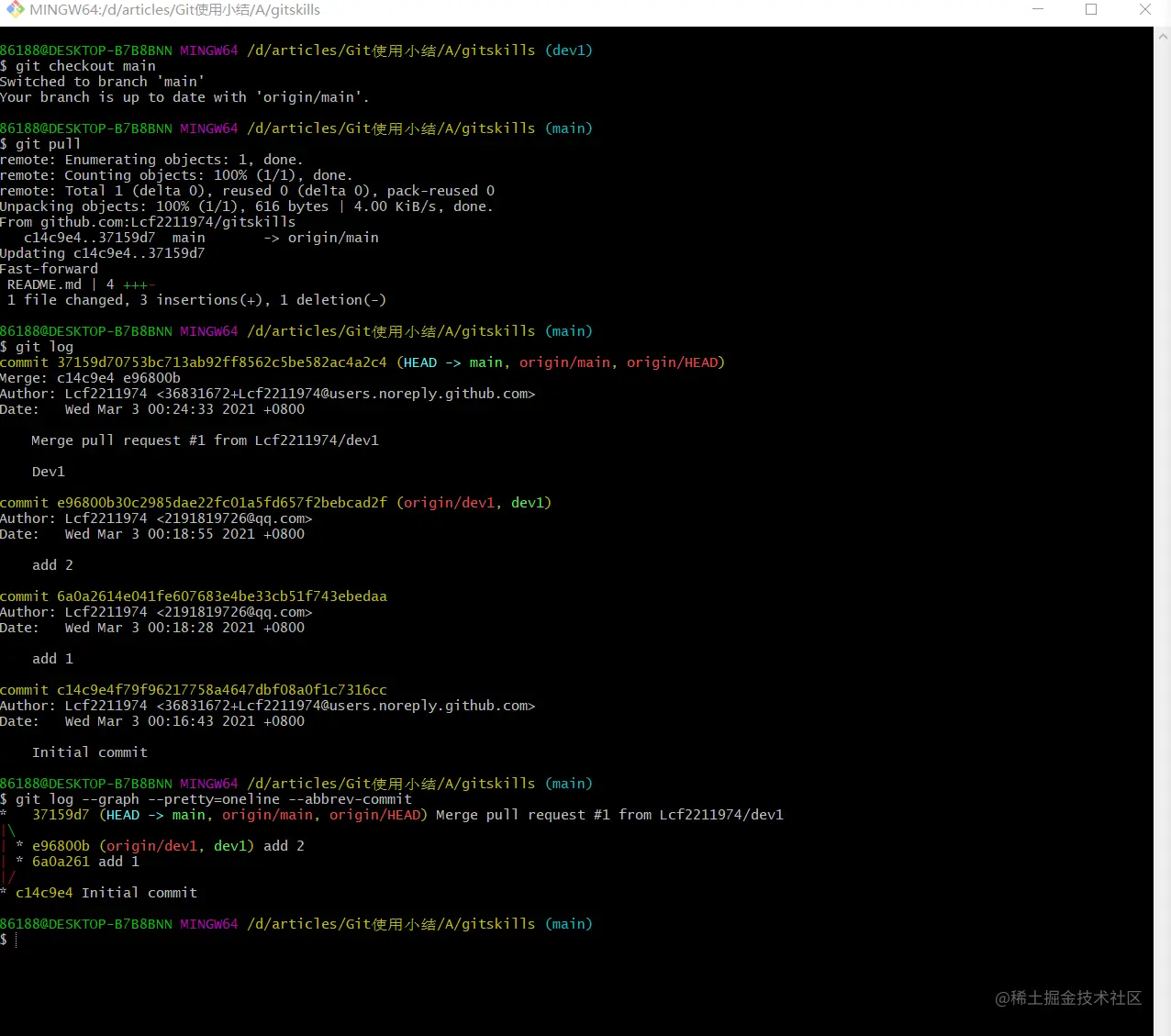Click graph line 'c14c9e4 Initial commit'
Image resolution: width=1171 pixels, height=1036 pixels.
pos(99,893)
